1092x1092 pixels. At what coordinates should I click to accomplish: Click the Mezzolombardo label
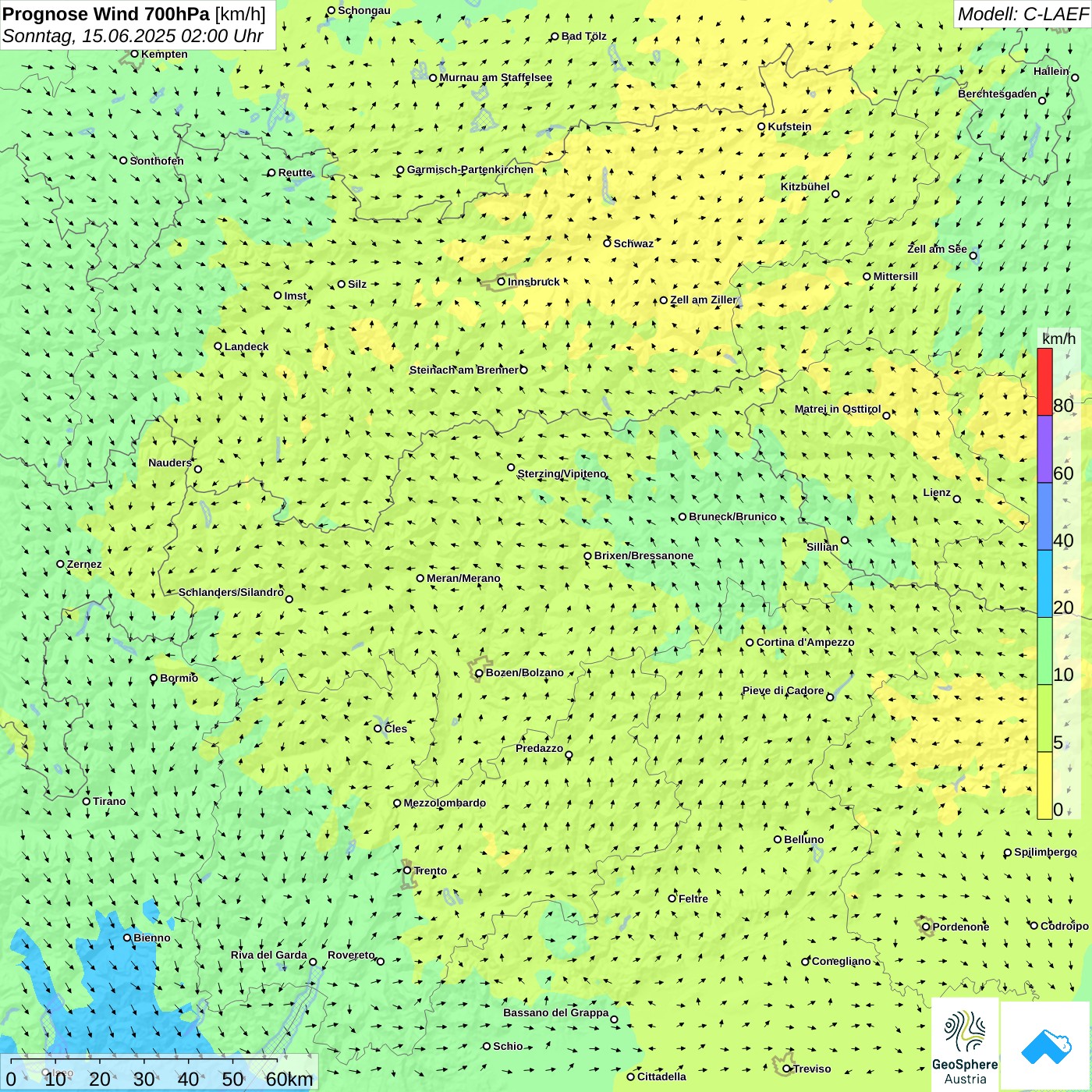point(445,803)
